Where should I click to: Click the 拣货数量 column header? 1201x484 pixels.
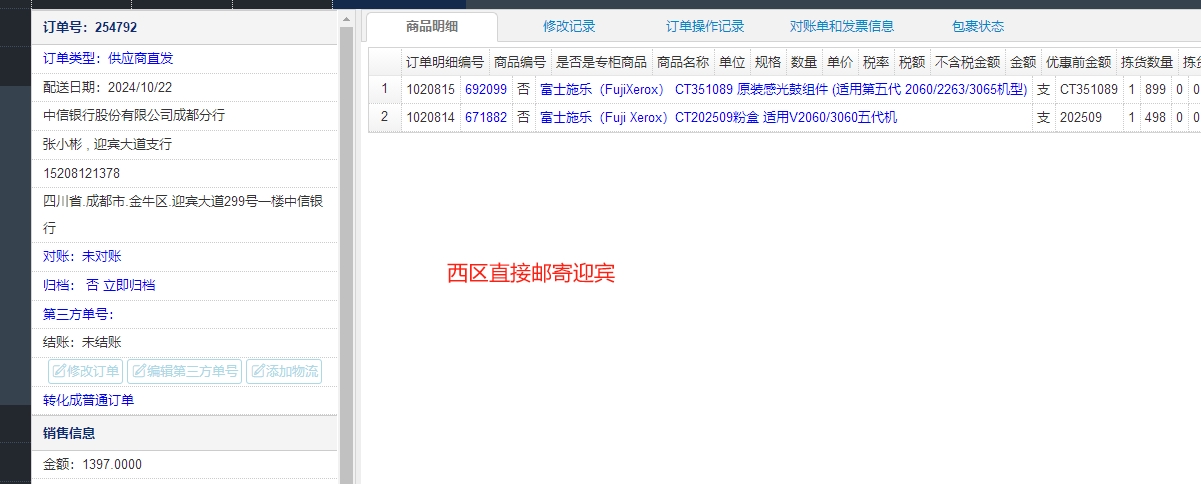1147,61
